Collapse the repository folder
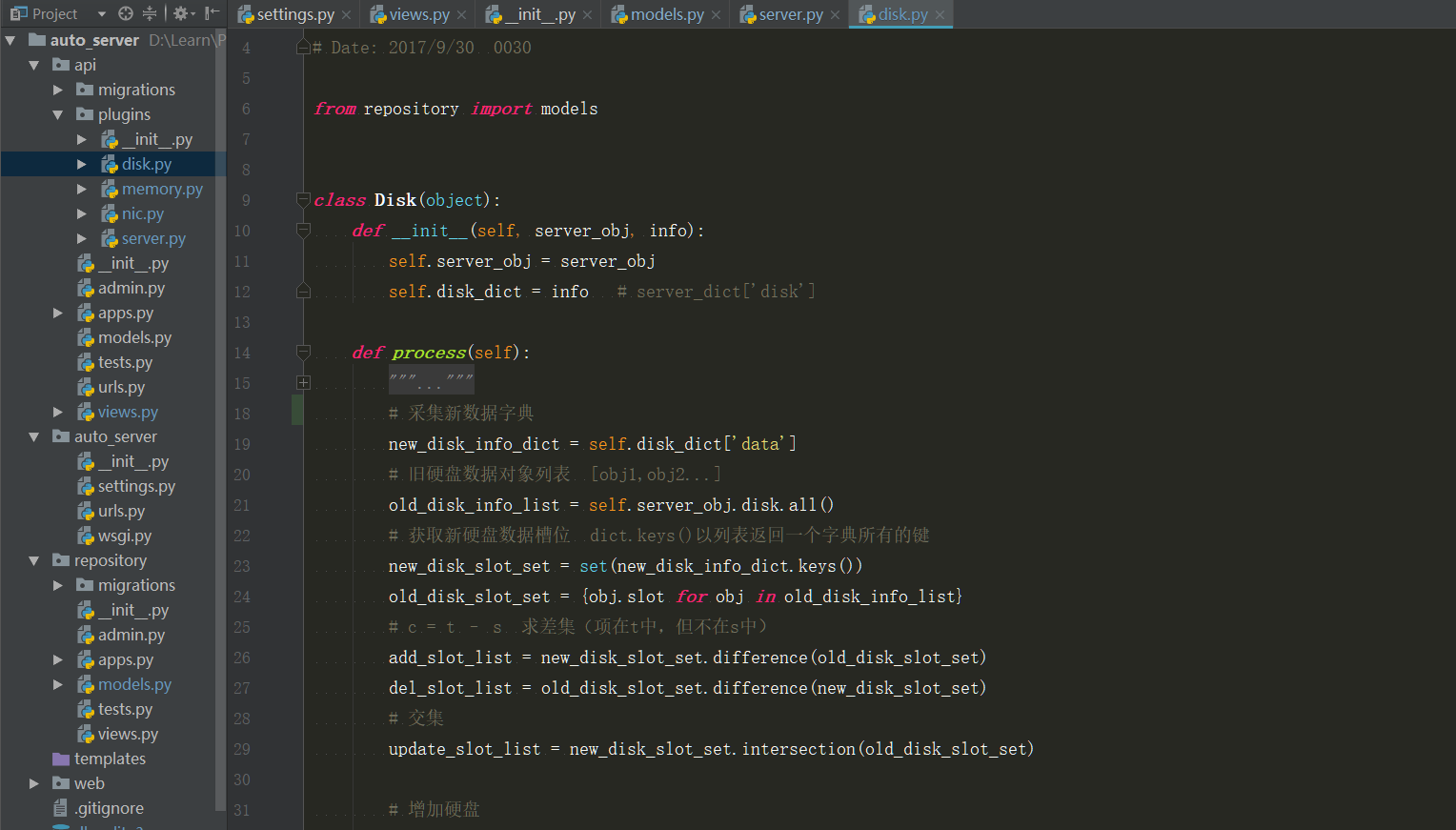1456x830 pixels. (34, 560)
